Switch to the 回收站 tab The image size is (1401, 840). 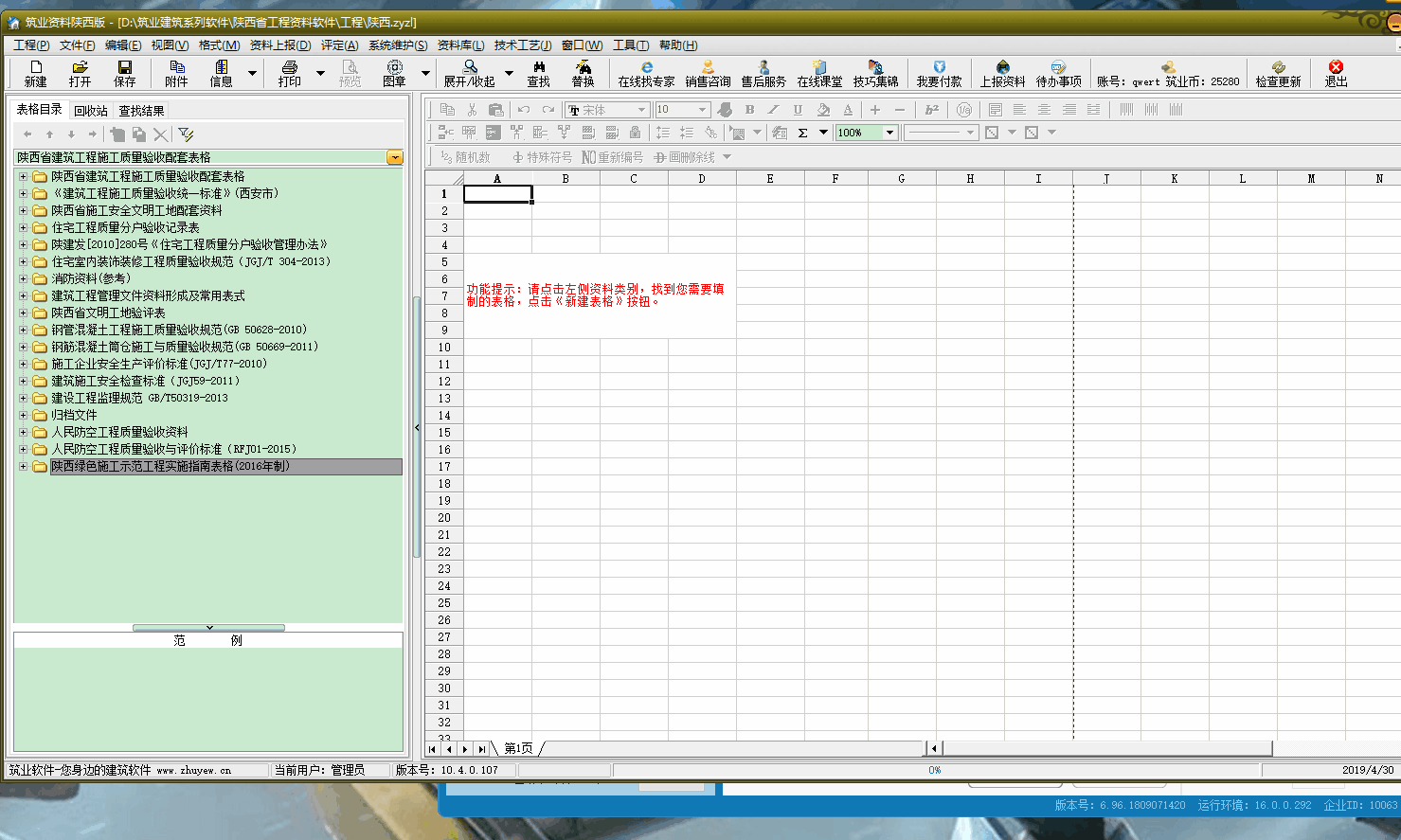pos(91,111)
